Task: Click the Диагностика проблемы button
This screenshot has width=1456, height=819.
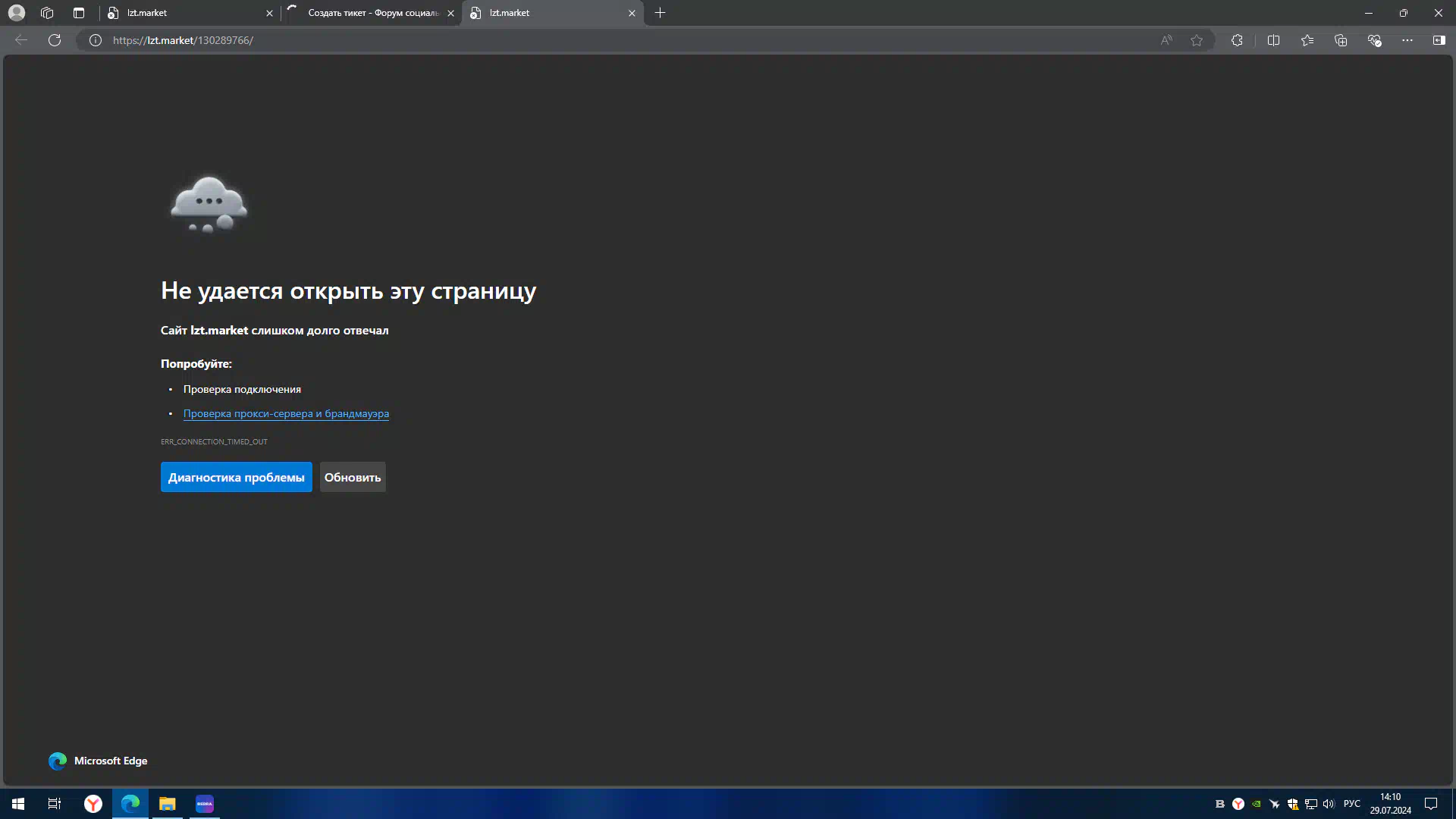Action: click(236, 477)
